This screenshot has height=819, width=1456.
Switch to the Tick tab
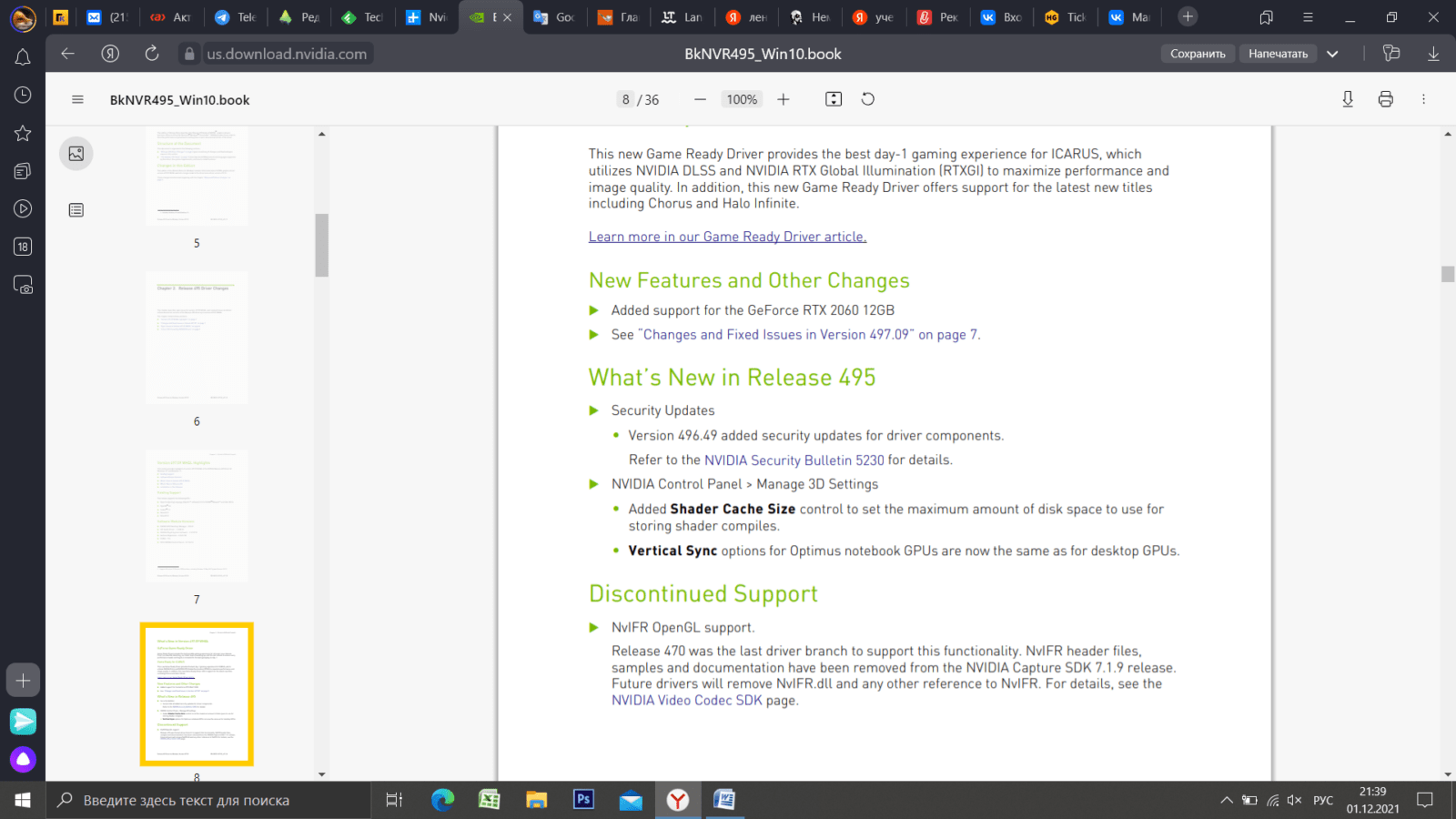(1065, 17)
